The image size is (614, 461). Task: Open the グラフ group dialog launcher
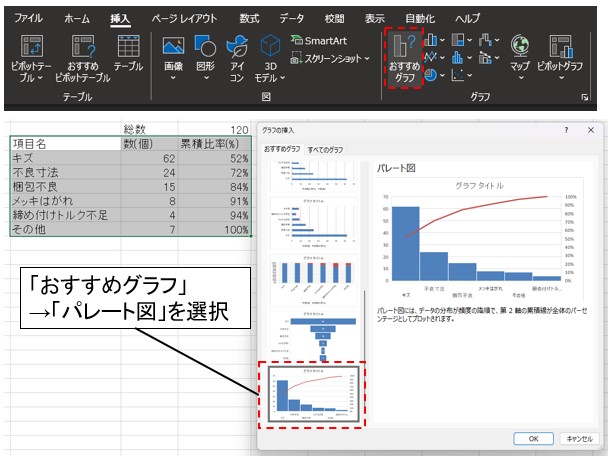pos(584,98)
